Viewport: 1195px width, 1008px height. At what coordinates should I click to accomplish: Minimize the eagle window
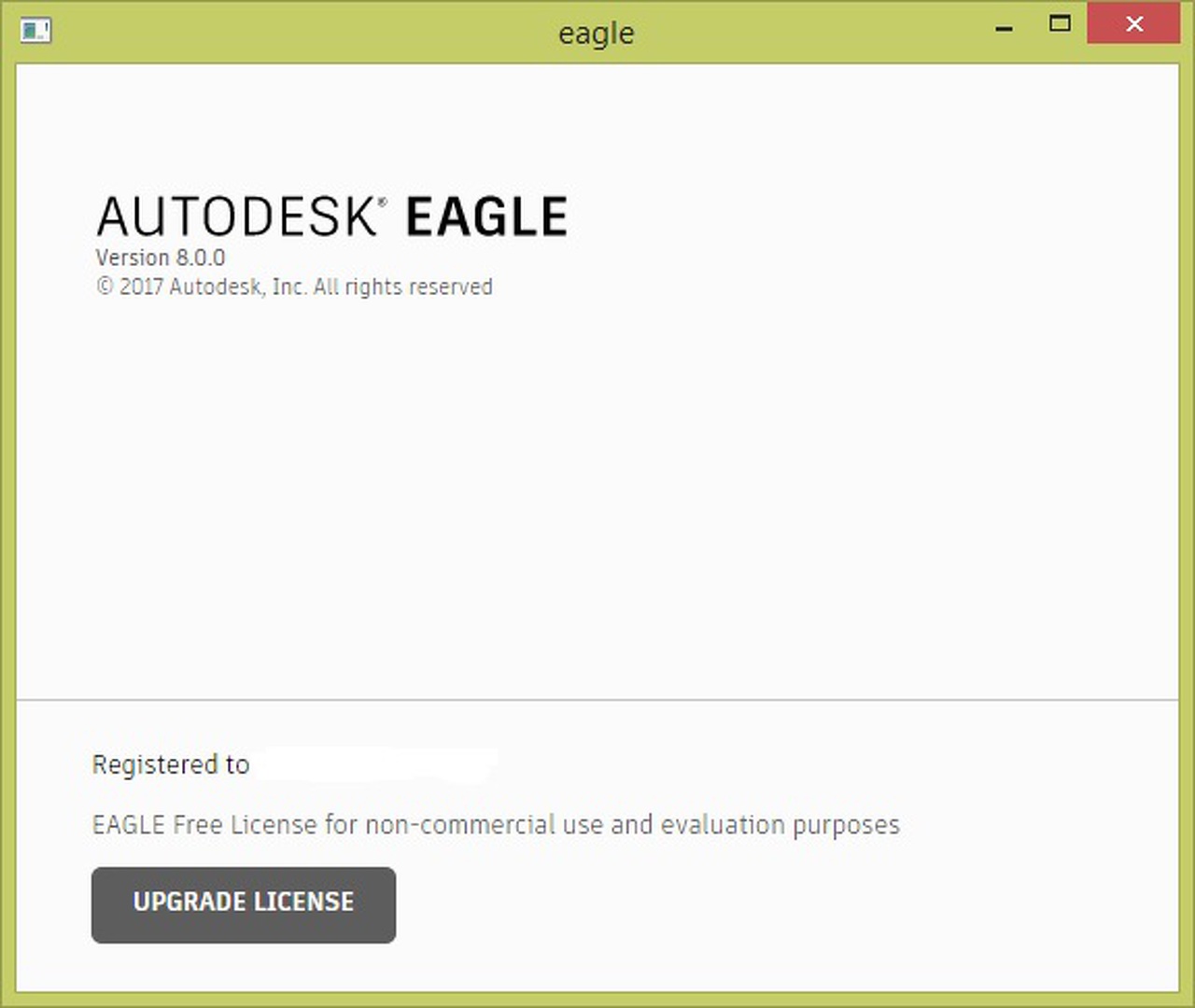coord(1005,29)
